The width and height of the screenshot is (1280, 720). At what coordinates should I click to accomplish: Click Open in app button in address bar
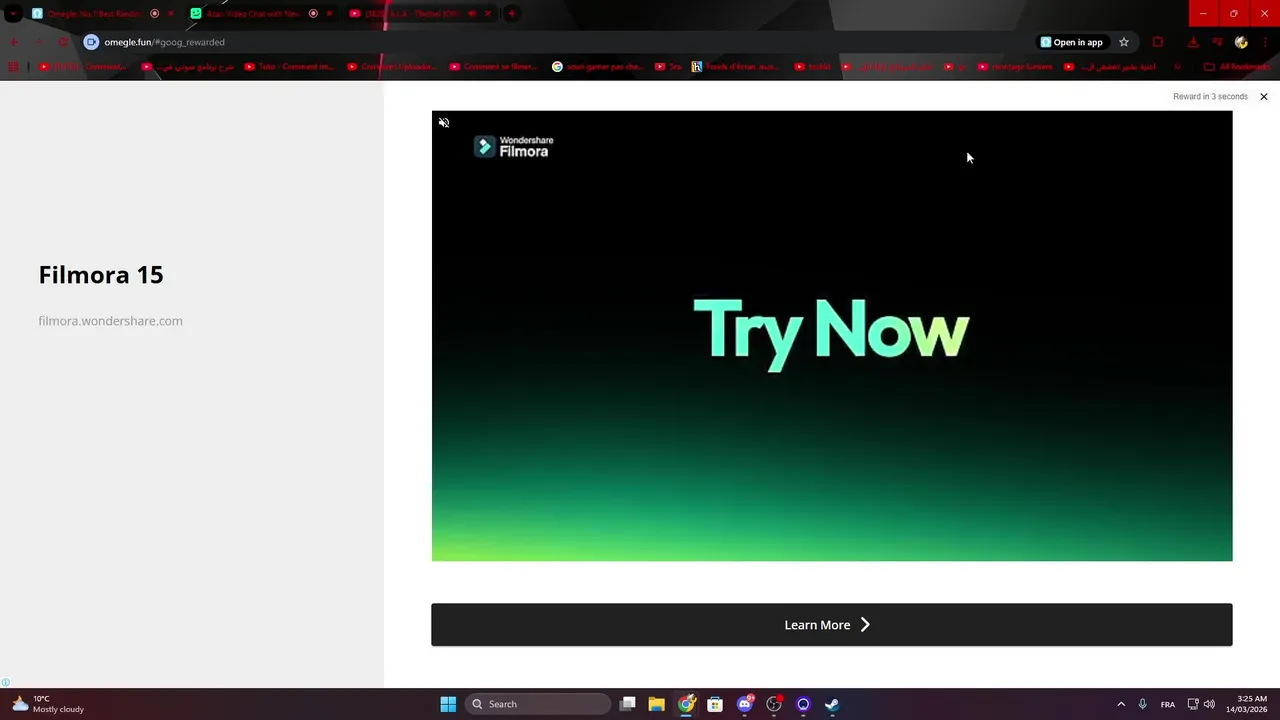click(x=1072, y=42)
